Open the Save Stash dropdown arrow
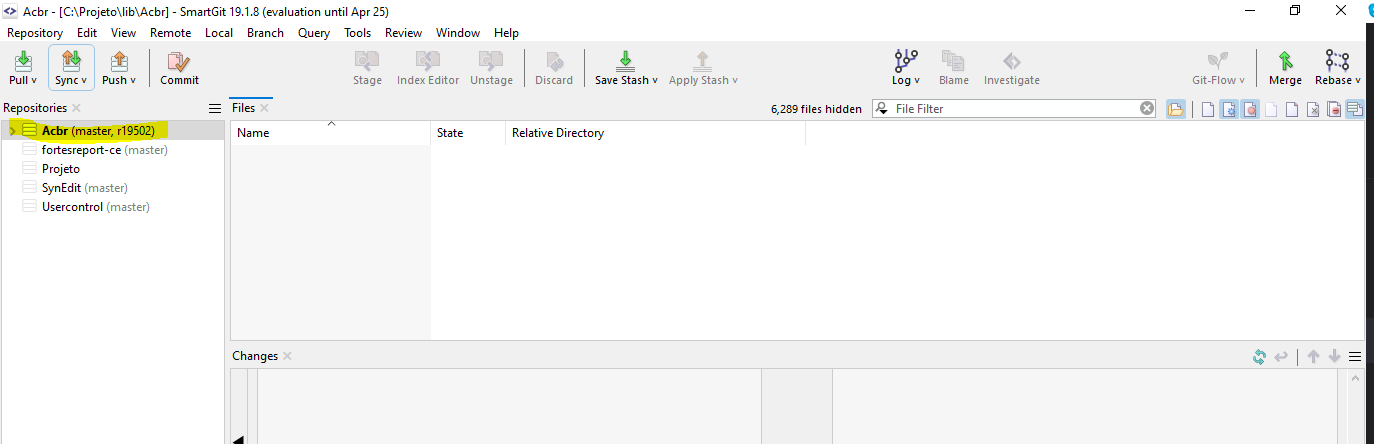This screenshot has height=444, width=1374. (654, 80)
